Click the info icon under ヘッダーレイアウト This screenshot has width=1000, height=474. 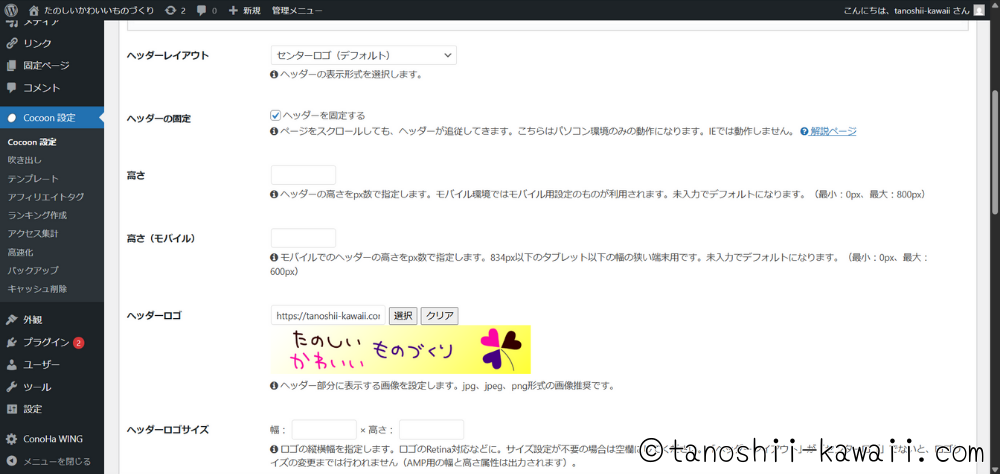274,75
